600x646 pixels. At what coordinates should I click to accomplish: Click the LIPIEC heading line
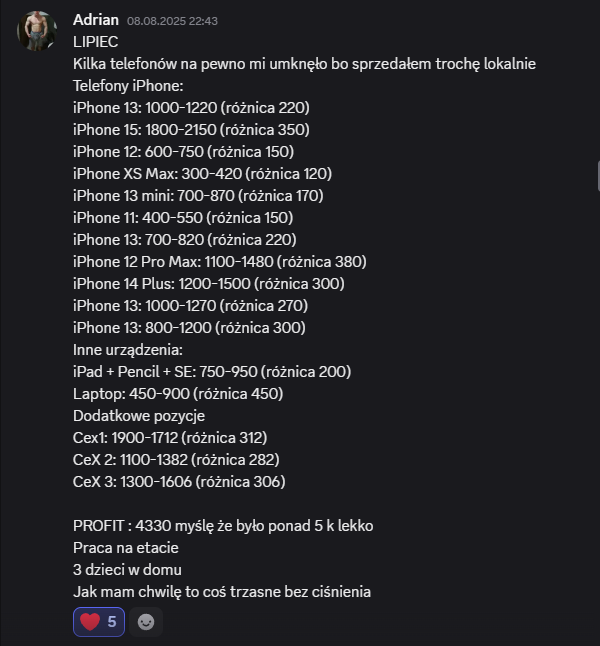point(96,42)
